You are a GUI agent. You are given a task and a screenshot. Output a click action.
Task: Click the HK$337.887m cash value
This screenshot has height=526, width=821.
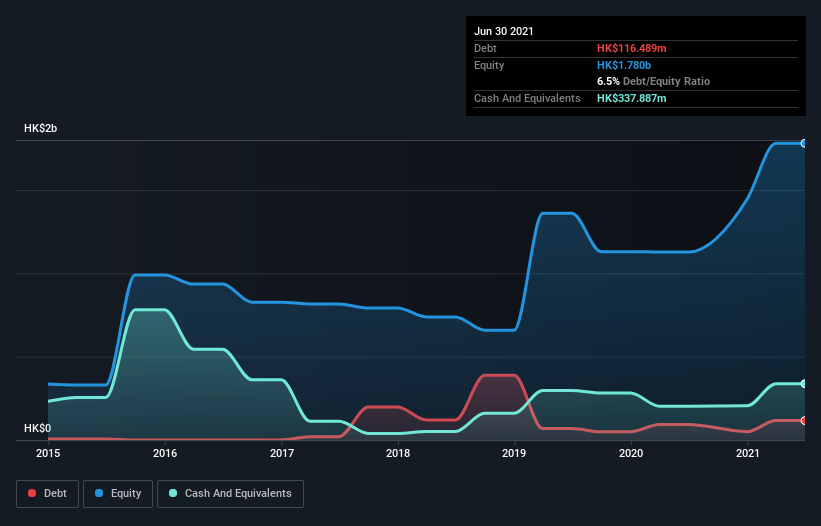coord(631,98)
